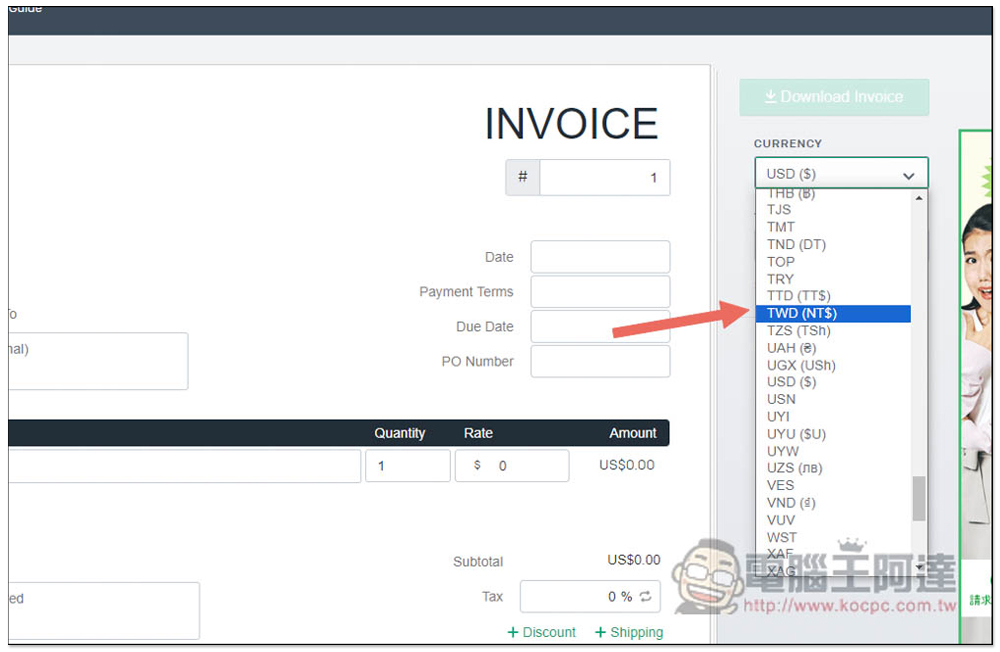The width and height of the screenshot is (1000, 652).
Task: Select UYW currency option
Action: pyautogui.click(x=832, y=451)
